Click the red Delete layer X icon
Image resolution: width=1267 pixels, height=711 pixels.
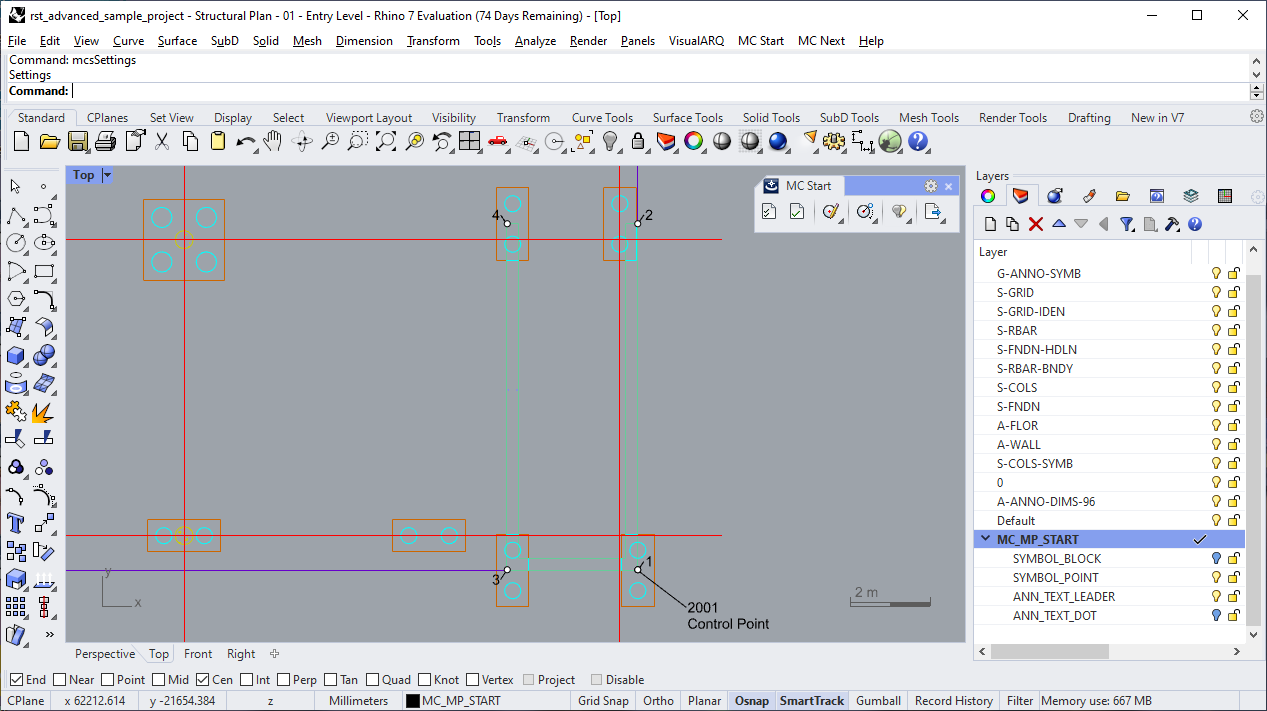point(1036,224)
